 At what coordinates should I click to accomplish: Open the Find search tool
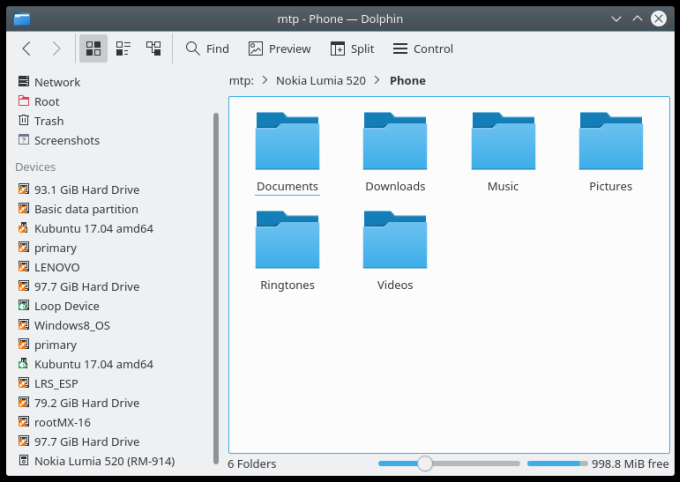point(207,48)
